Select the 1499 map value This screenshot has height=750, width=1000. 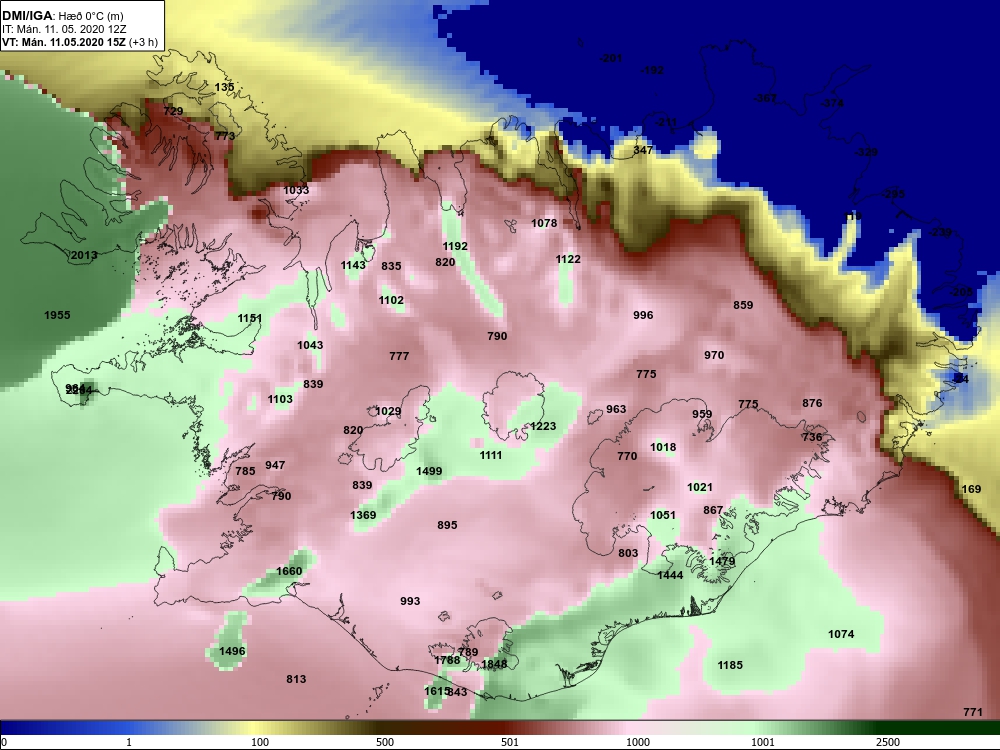[429, 471]
